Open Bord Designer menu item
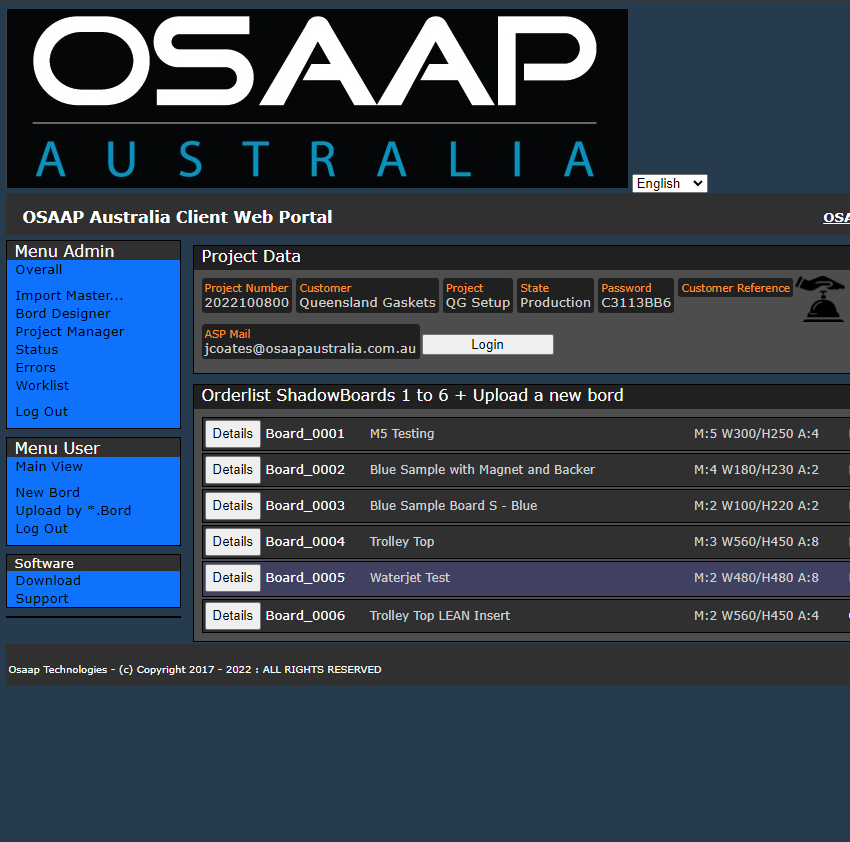850x842 pixels. (63, 313)
